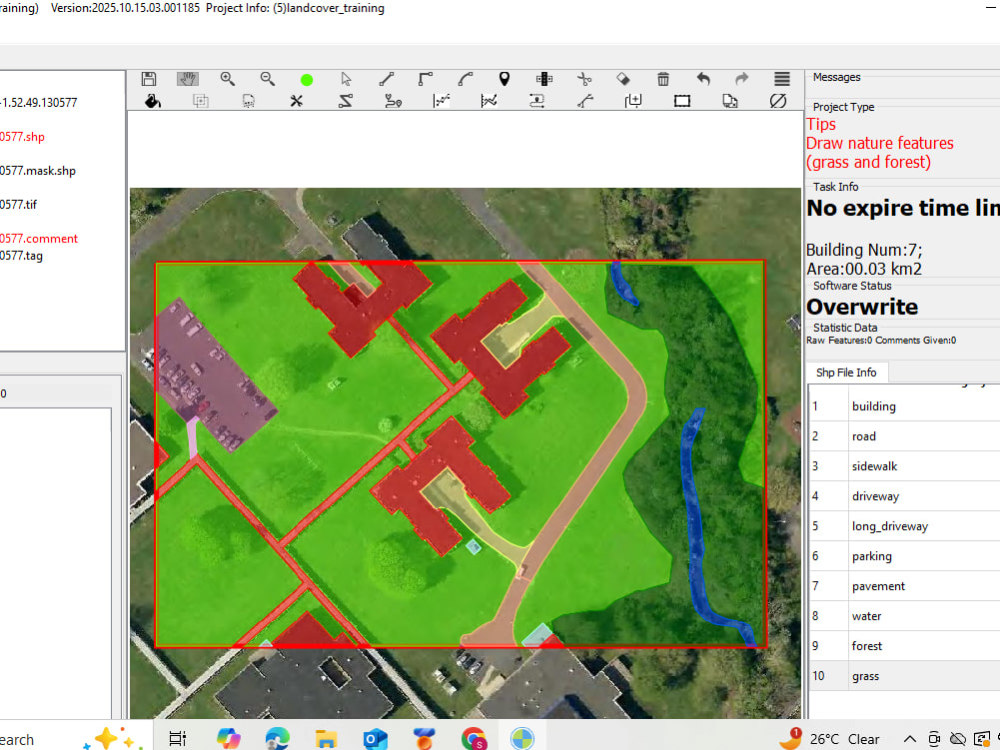Activate the map pin marker tool
The width and height of the screenshot is (1000, 750).
(x=504, y=79)
